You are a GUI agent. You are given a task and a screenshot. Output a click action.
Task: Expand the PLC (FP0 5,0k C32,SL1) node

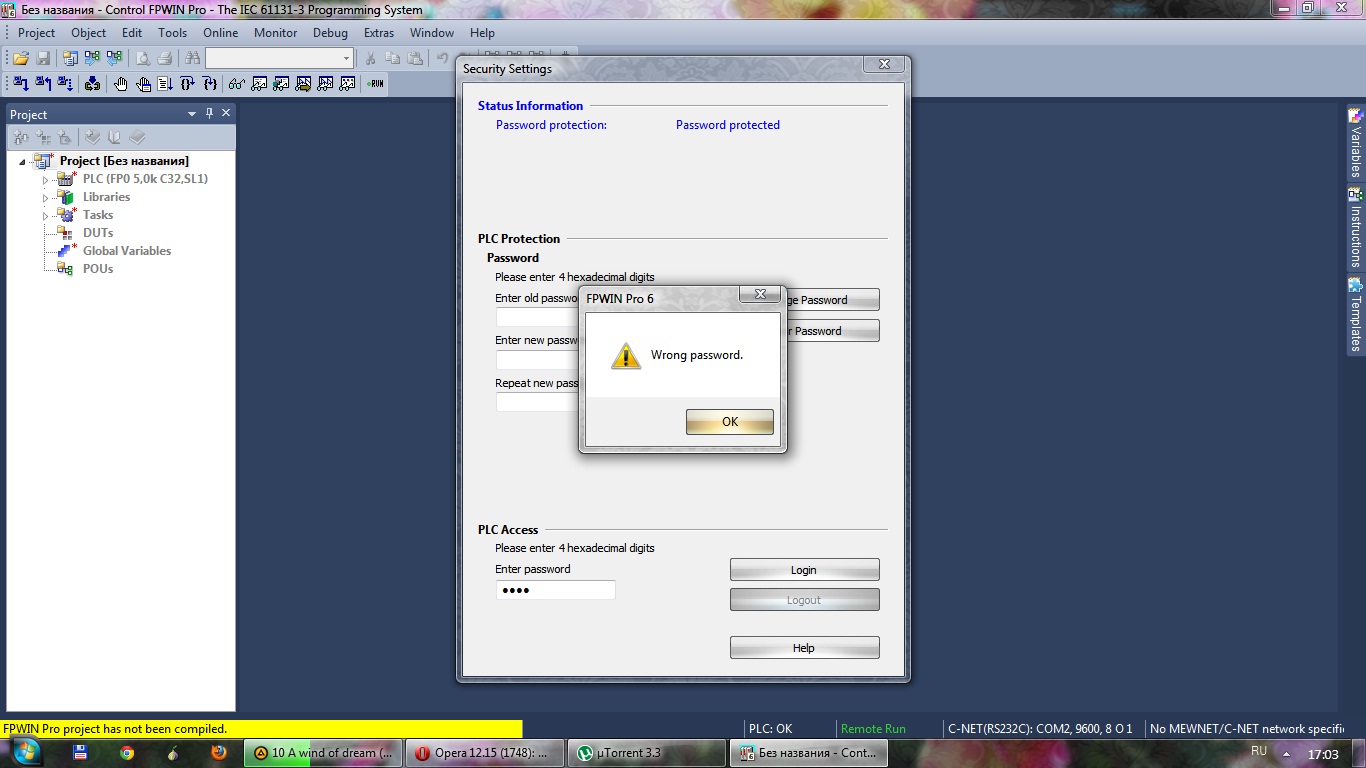[x=45, y=180]
